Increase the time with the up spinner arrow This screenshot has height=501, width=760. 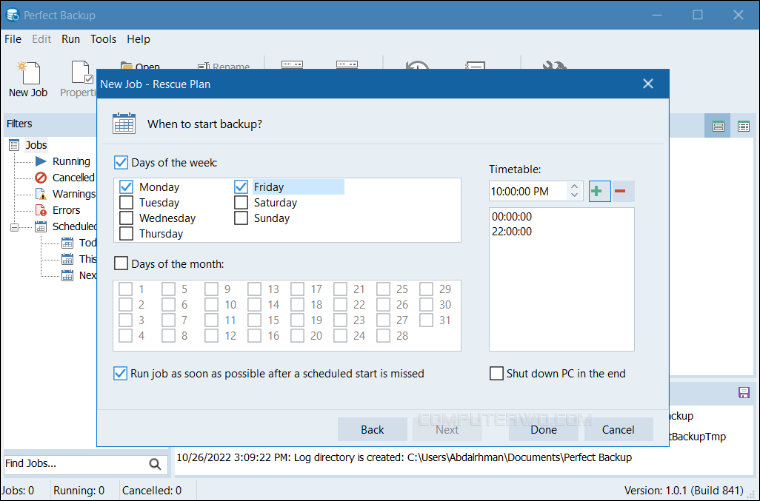[574, 186]
